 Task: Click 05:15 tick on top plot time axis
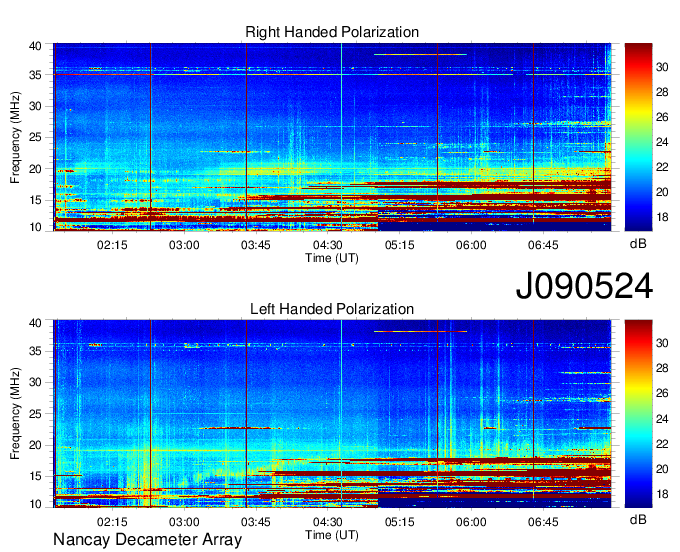399,245
